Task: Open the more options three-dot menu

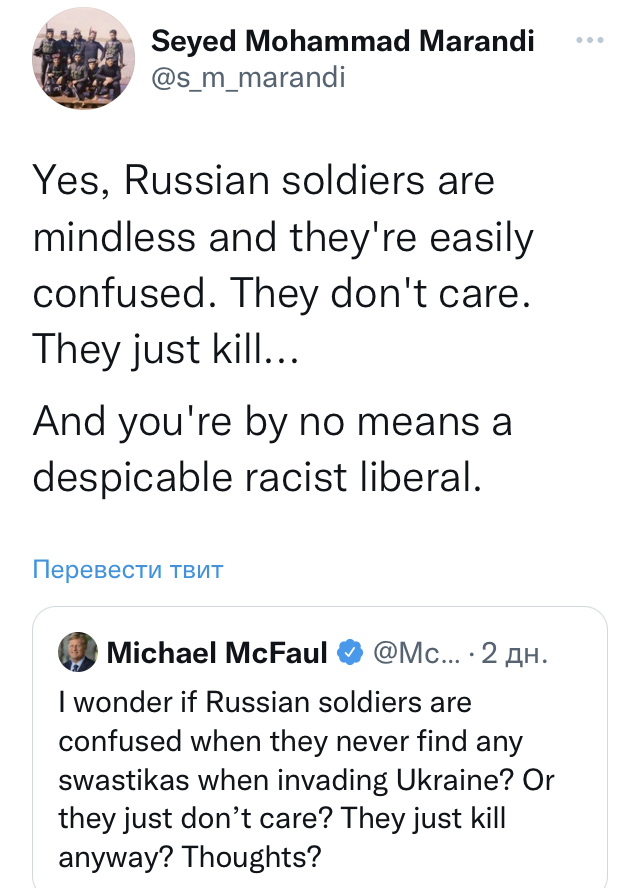Action: coord(591,40)
